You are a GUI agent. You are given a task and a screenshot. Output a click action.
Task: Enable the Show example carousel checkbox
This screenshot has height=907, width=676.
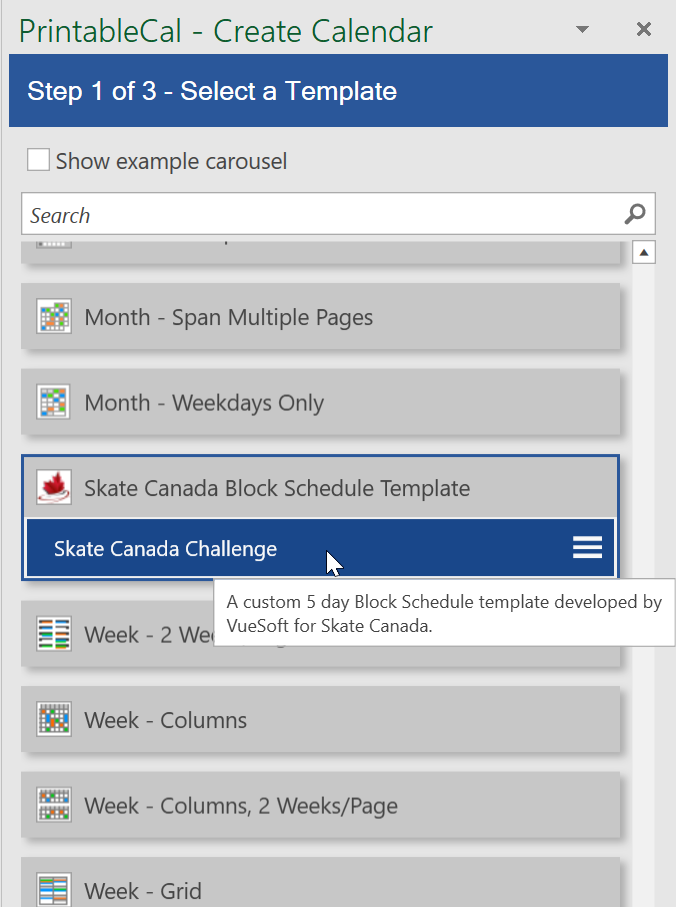tap(39, 160)
